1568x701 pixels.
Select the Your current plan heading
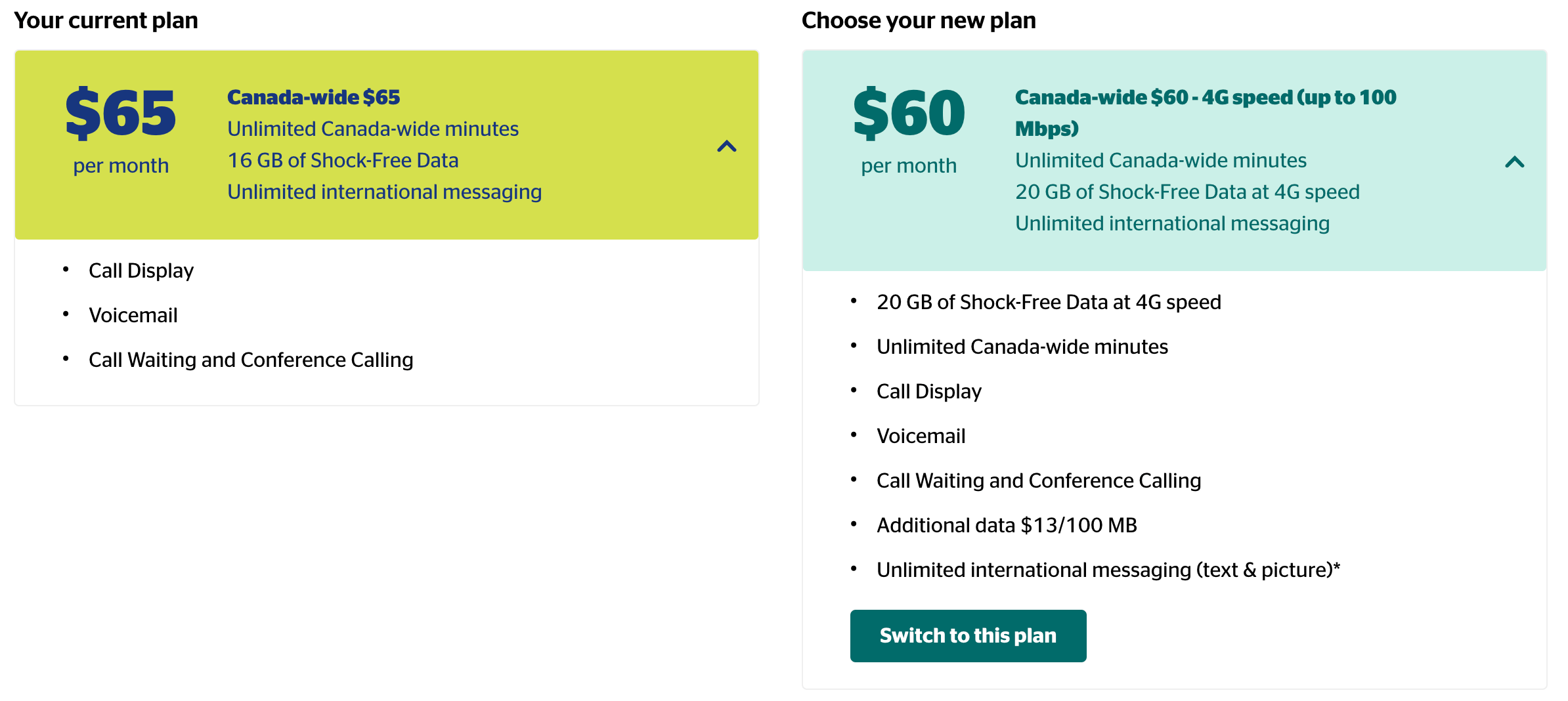[x=106, y=20]
